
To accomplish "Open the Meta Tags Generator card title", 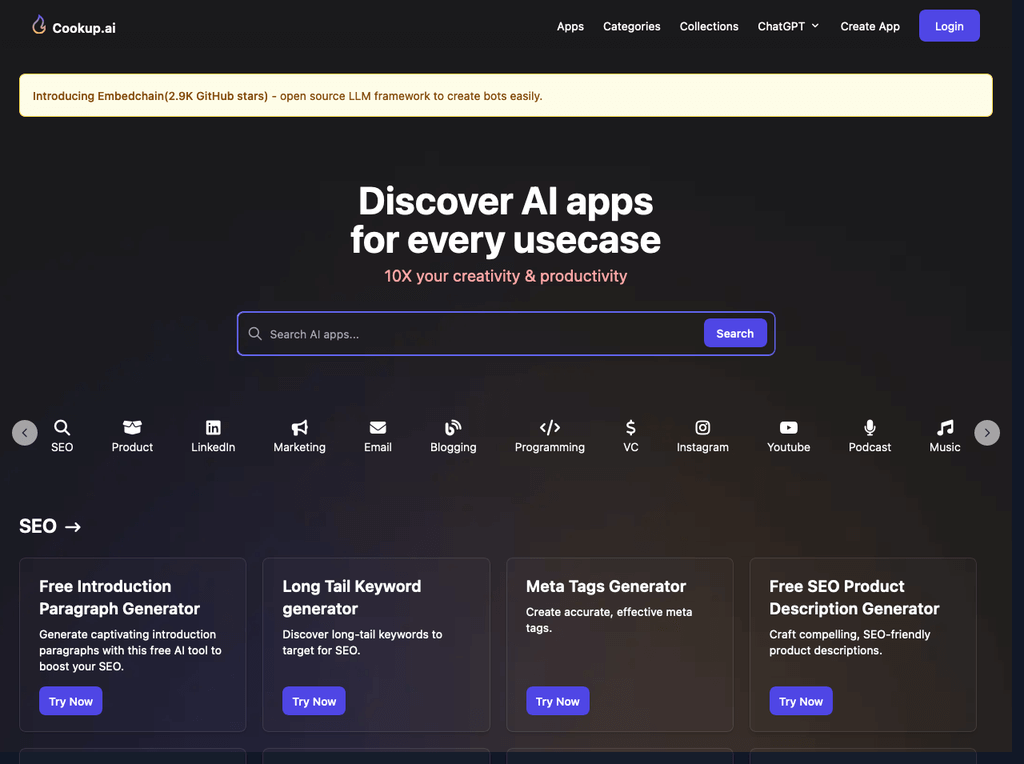I will [x=606, y=586].
